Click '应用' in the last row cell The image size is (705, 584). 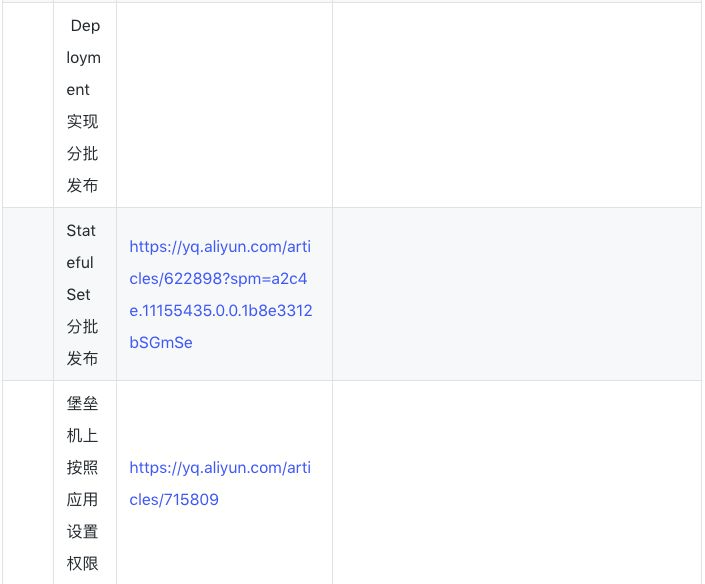point(82,499)
